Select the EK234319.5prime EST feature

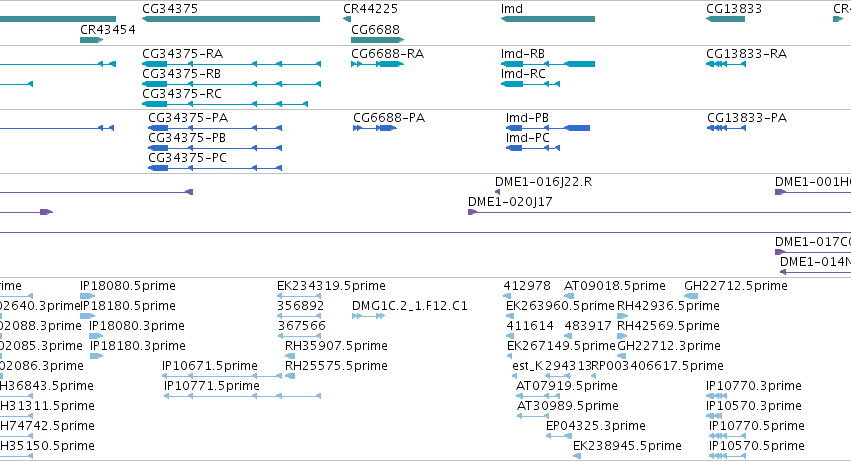pos(299,296)
